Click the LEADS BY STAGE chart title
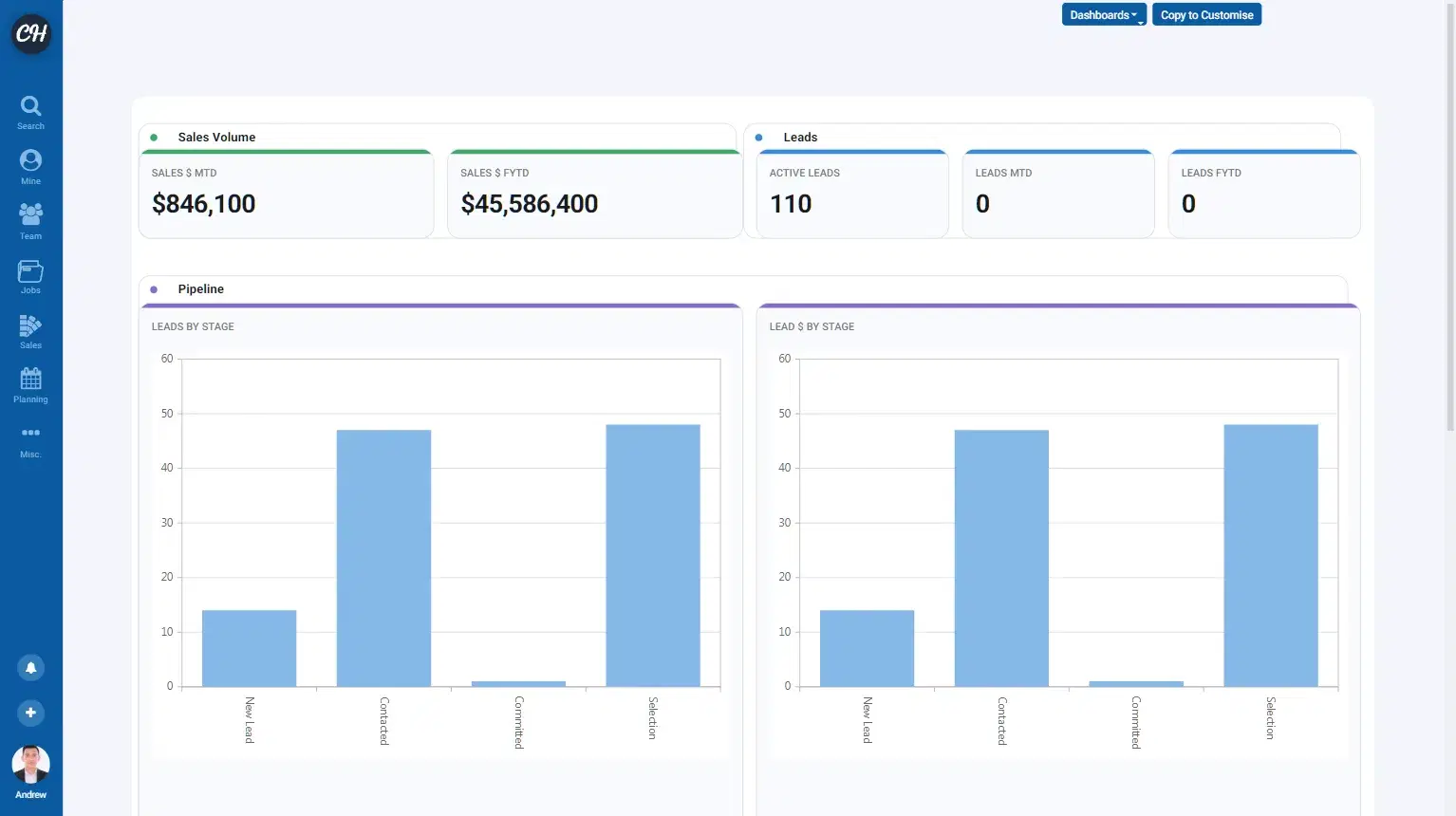Viewport: 1456px width, 816px height. coord(193,326)
